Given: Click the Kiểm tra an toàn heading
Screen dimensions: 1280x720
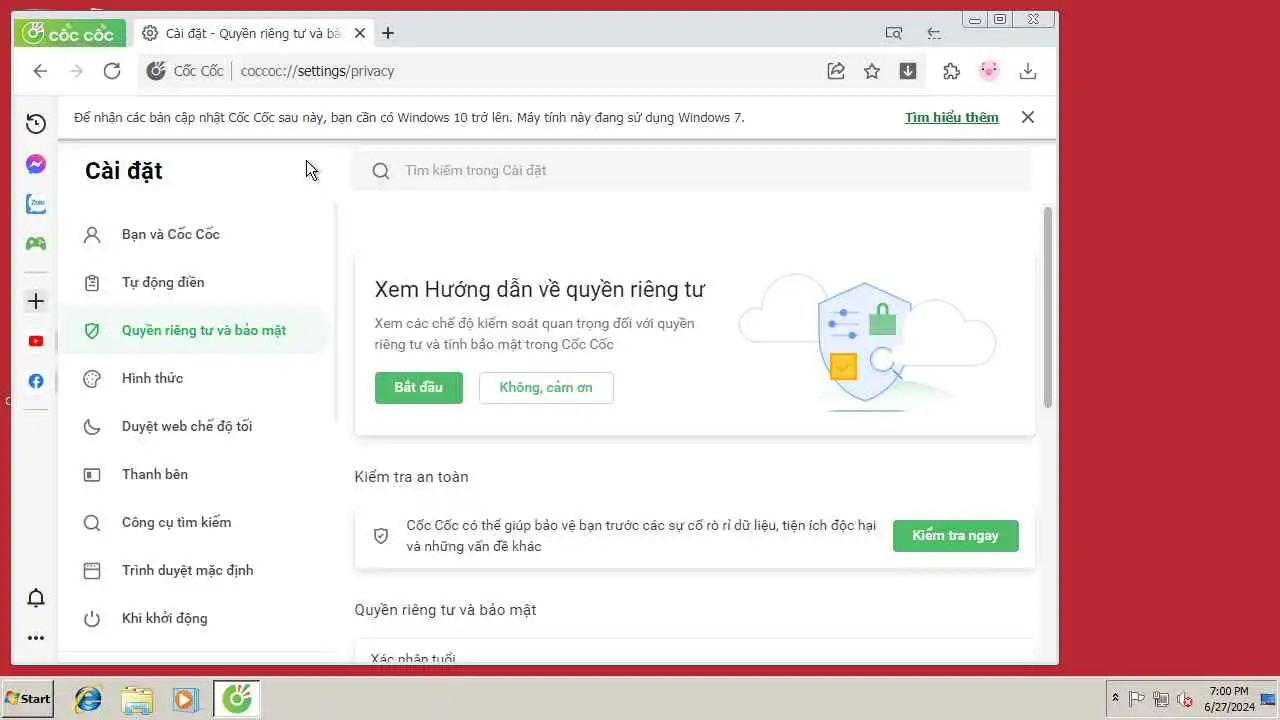Looking at the screenshot, I should click(x=411, y=477).
